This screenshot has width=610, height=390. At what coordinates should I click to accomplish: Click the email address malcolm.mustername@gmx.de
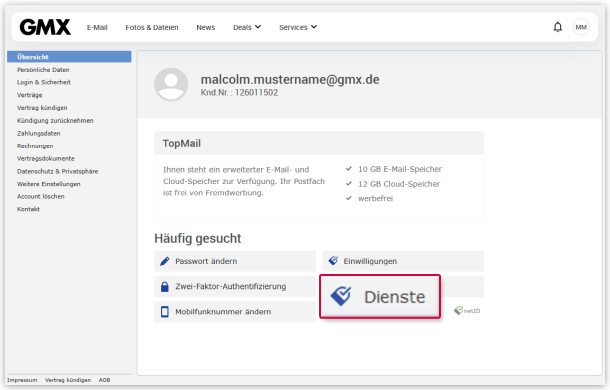[290, 79]
